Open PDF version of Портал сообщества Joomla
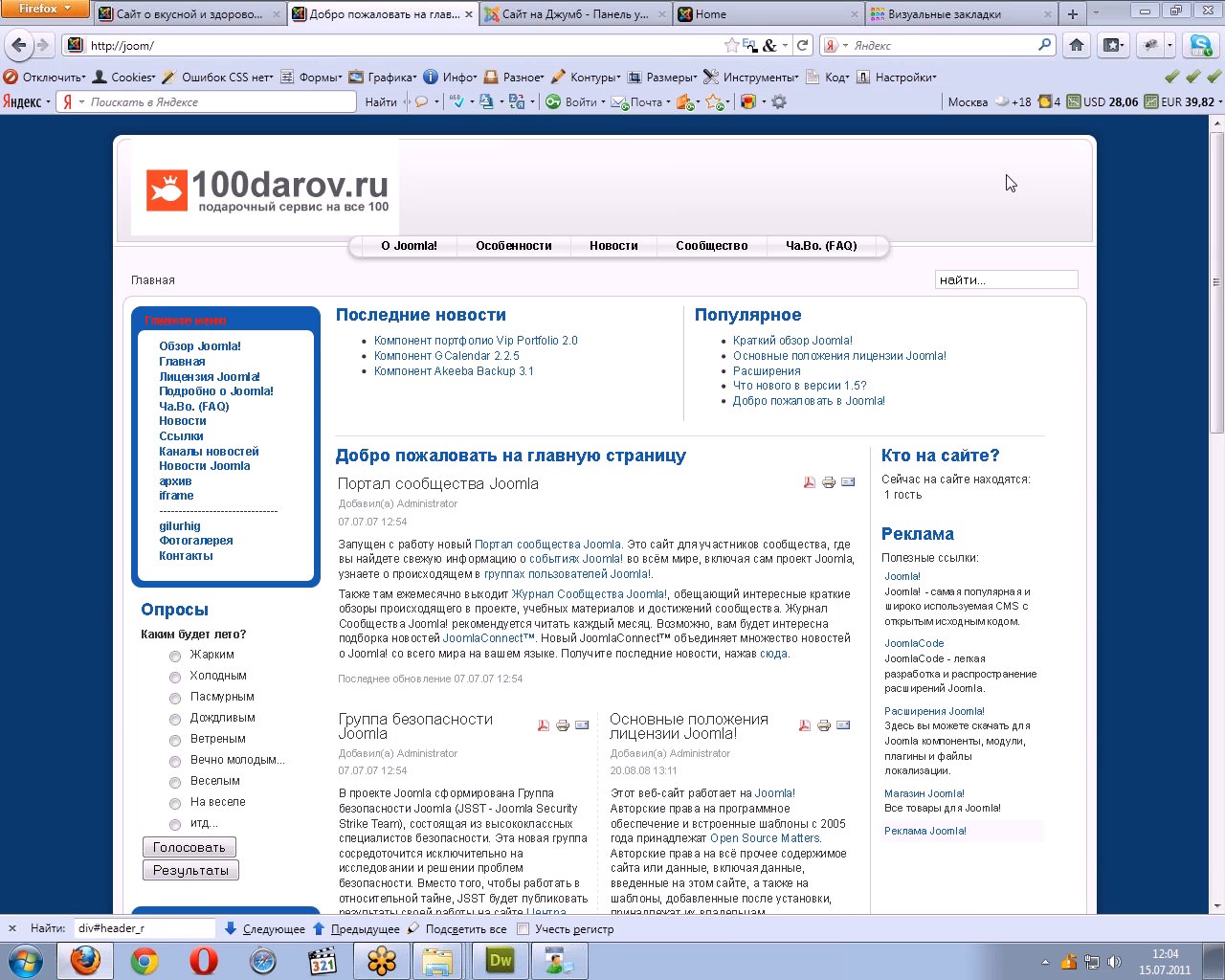1225x980 pixels. (810, 482)
